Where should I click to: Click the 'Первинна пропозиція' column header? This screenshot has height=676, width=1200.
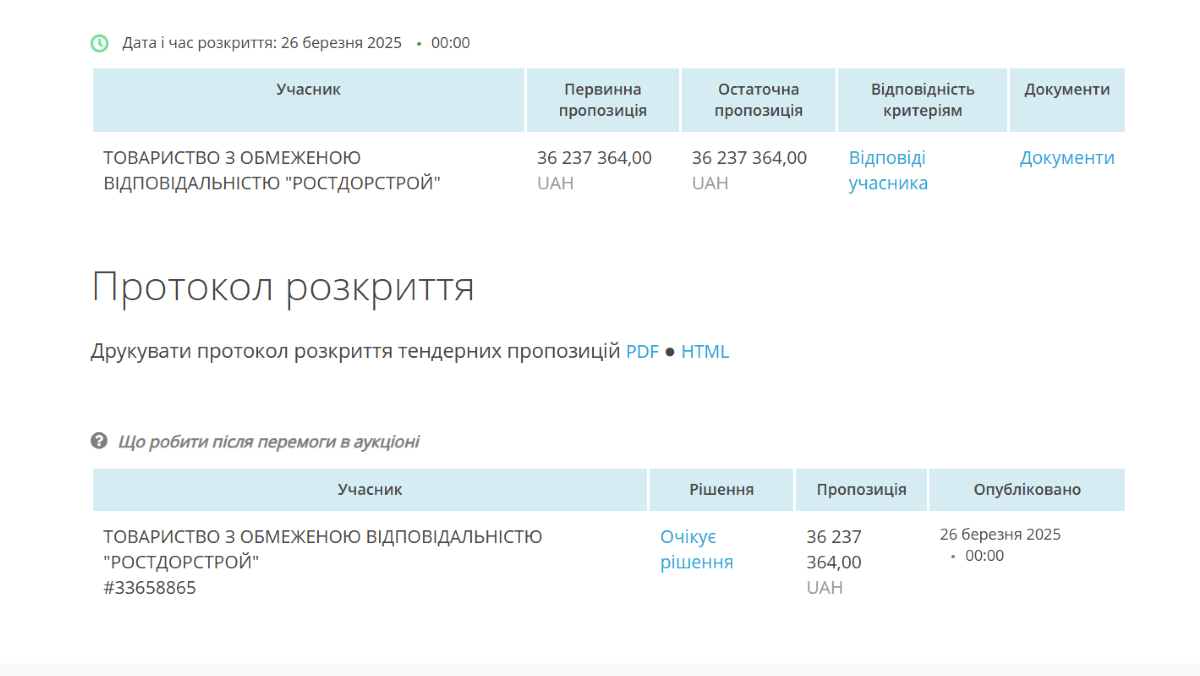tap(603, 100)
